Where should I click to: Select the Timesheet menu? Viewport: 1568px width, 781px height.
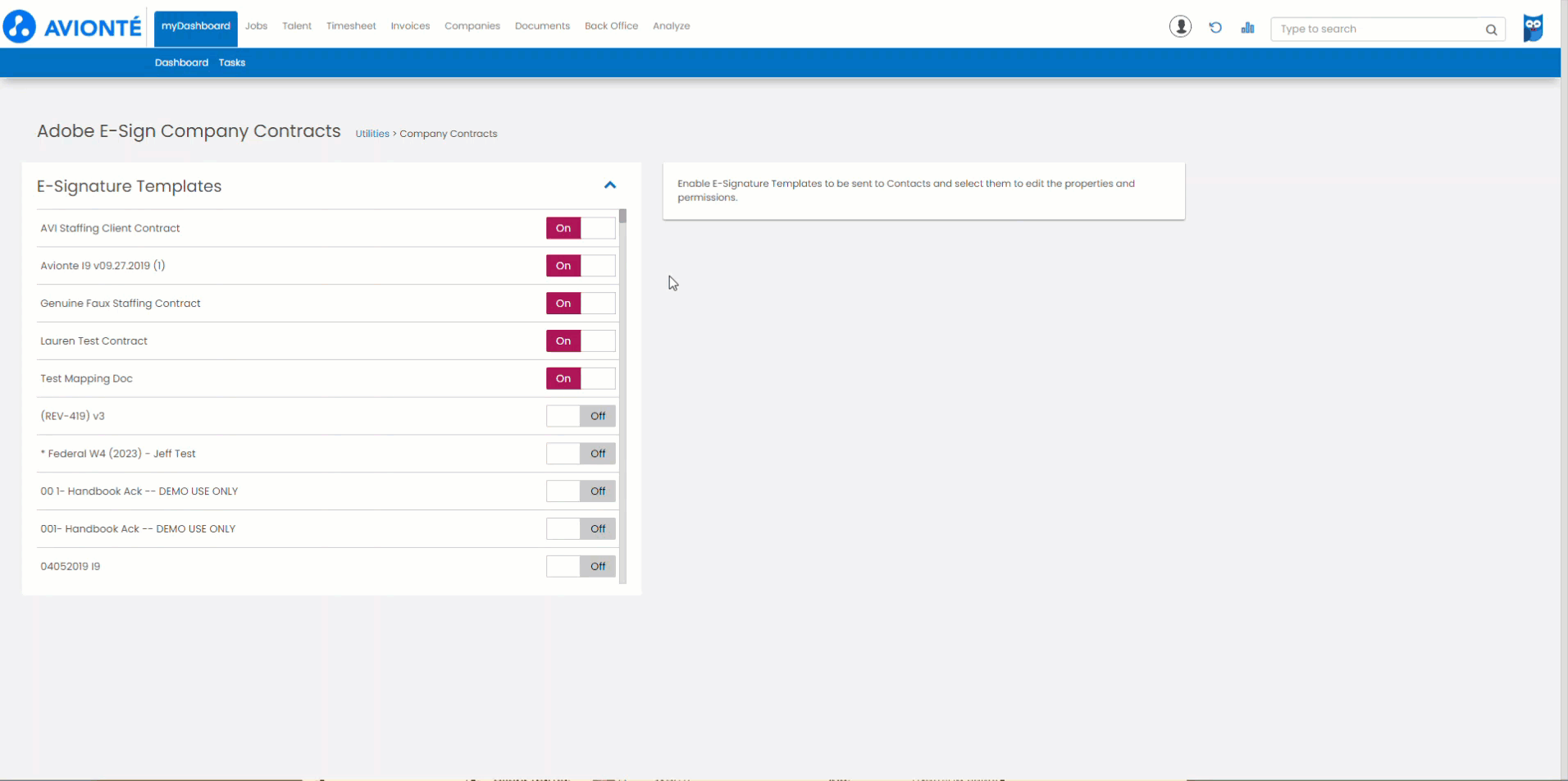click(x=351, y=26)
